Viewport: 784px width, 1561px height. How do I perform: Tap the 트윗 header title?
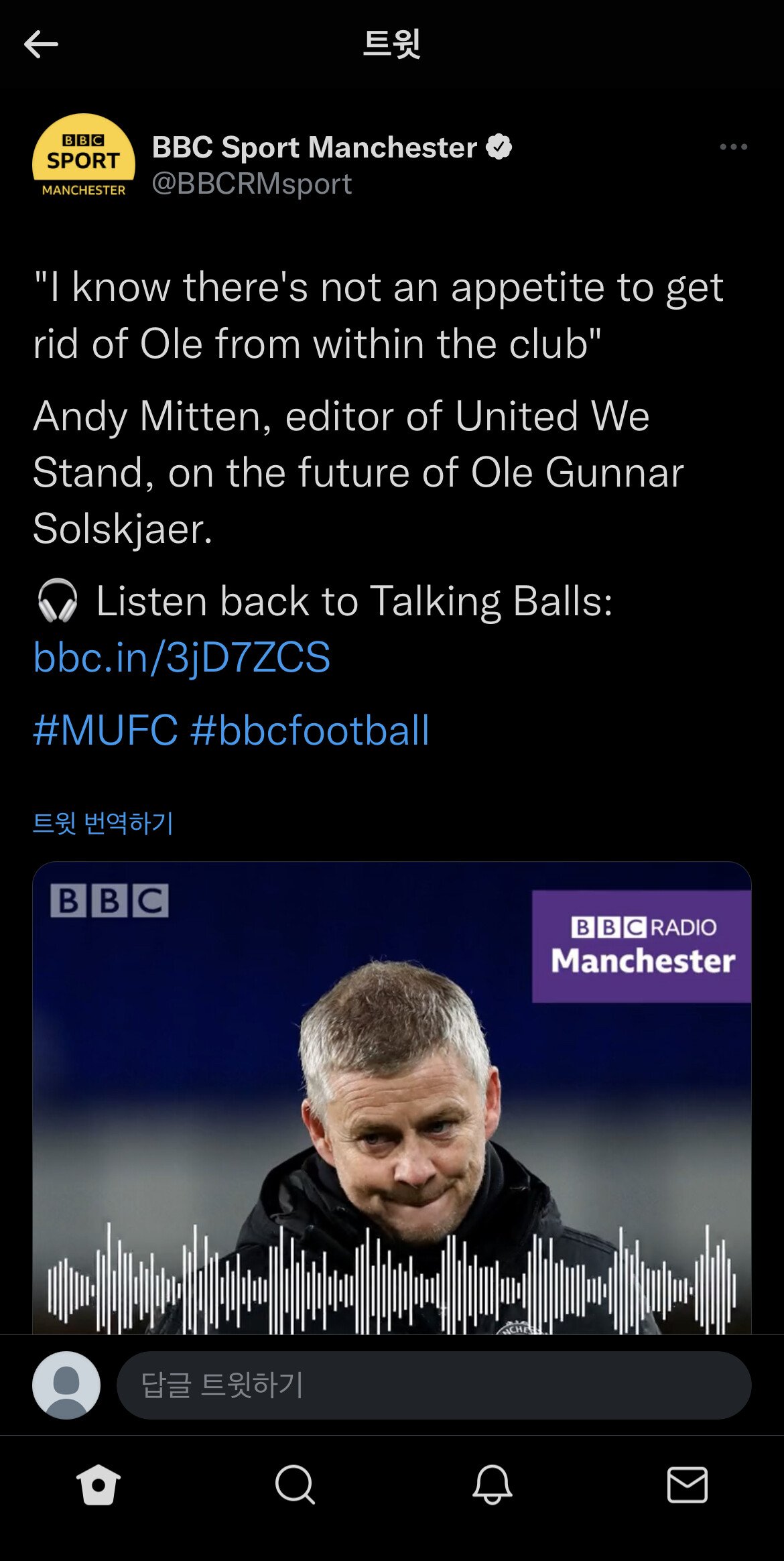(392, 44)
